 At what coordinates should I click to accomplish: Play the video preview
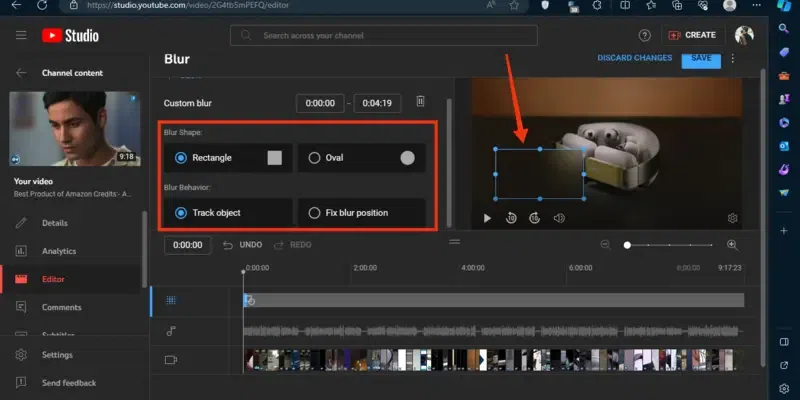[x=487, y=218]
